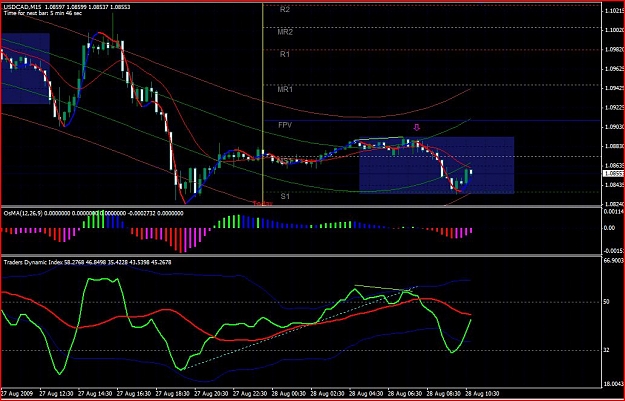This screenshot has height=401, width=625.
Task: Click the 28 Aug 02:30 time label
Action: coord(327,394)
